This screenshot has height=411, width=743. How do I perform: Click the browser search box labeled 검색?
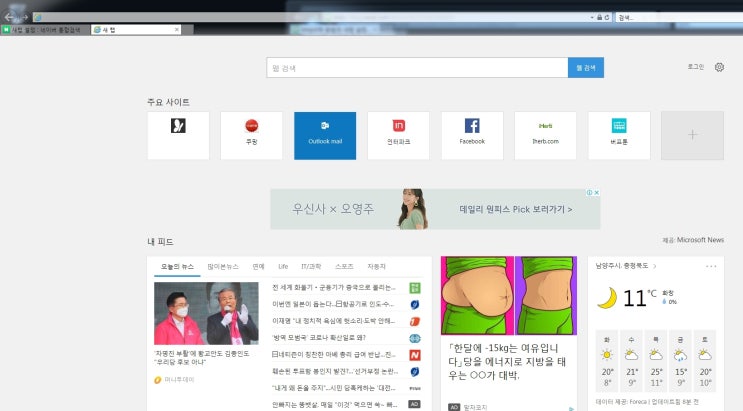[x=679, y=17]
